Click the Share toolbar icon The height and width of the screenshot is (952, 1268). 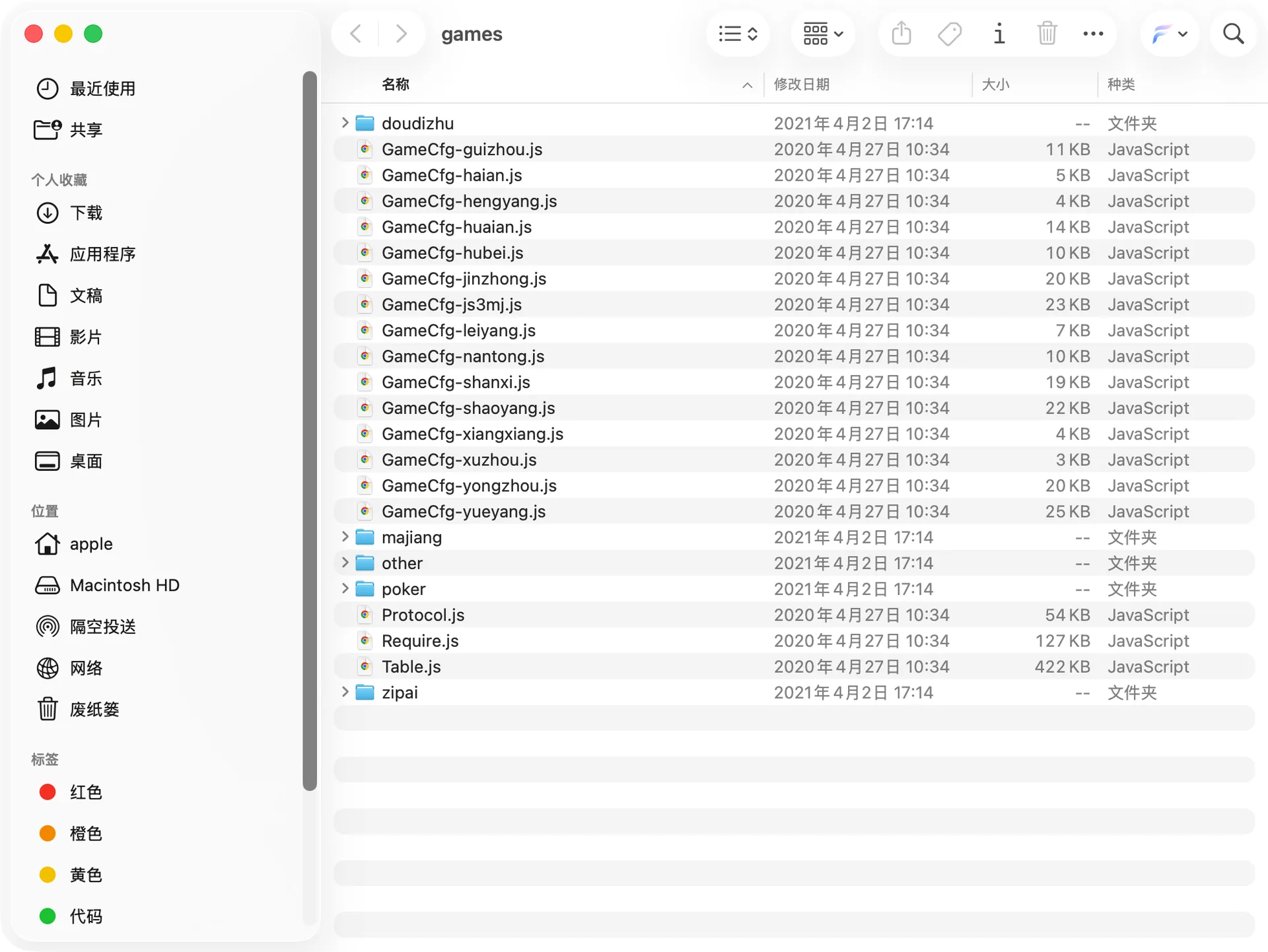901,33
